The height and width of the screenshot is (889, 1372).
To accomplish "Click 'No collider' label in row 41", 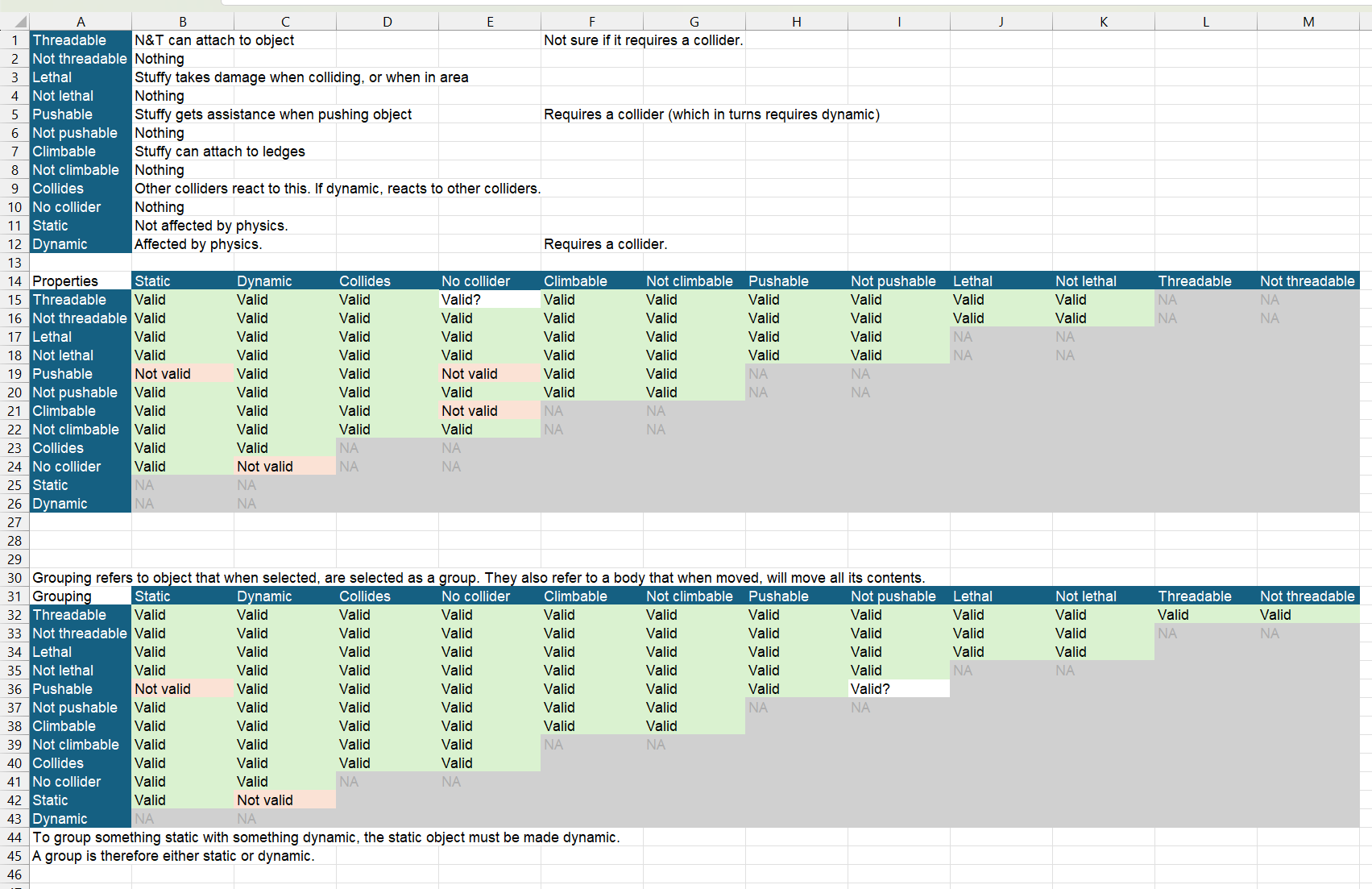I will click(x=81, y=782).
